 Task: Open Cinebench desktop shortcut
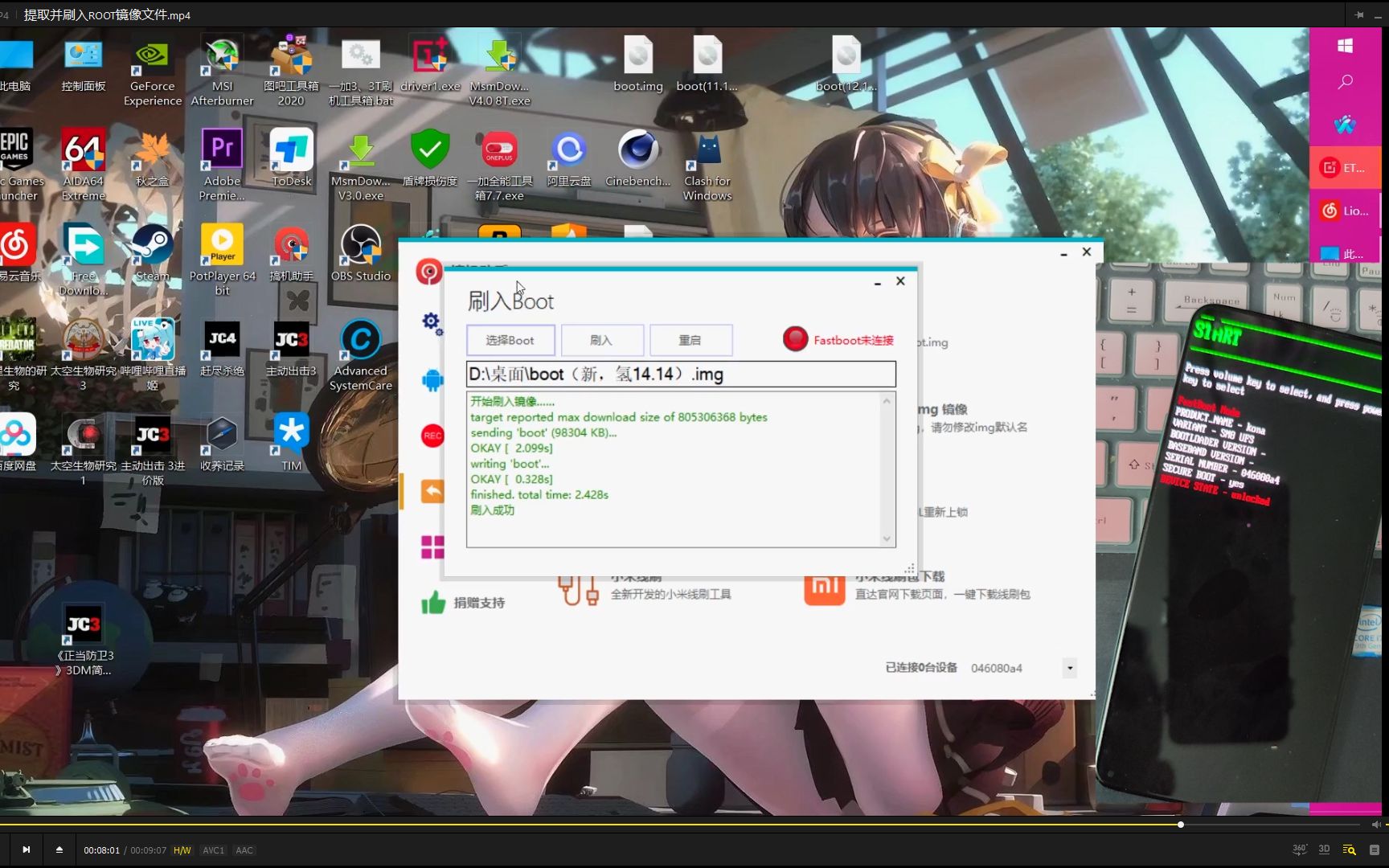point(638,158)
